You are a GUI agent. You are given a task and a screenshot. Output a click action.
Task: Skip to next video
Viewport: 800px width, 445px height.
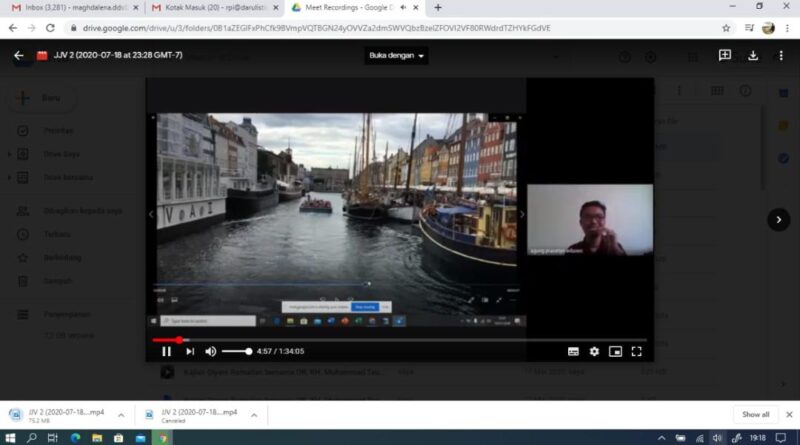pos(190,351)
